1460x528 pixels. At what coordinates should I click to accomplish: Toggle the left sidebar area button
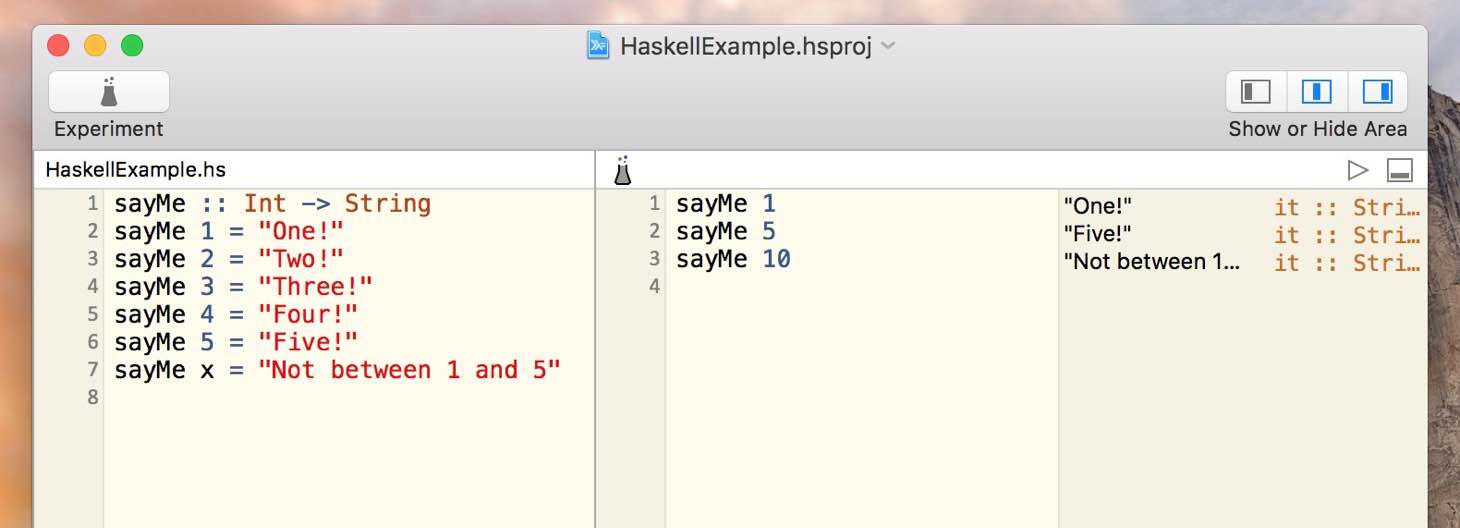(1256, 92)
